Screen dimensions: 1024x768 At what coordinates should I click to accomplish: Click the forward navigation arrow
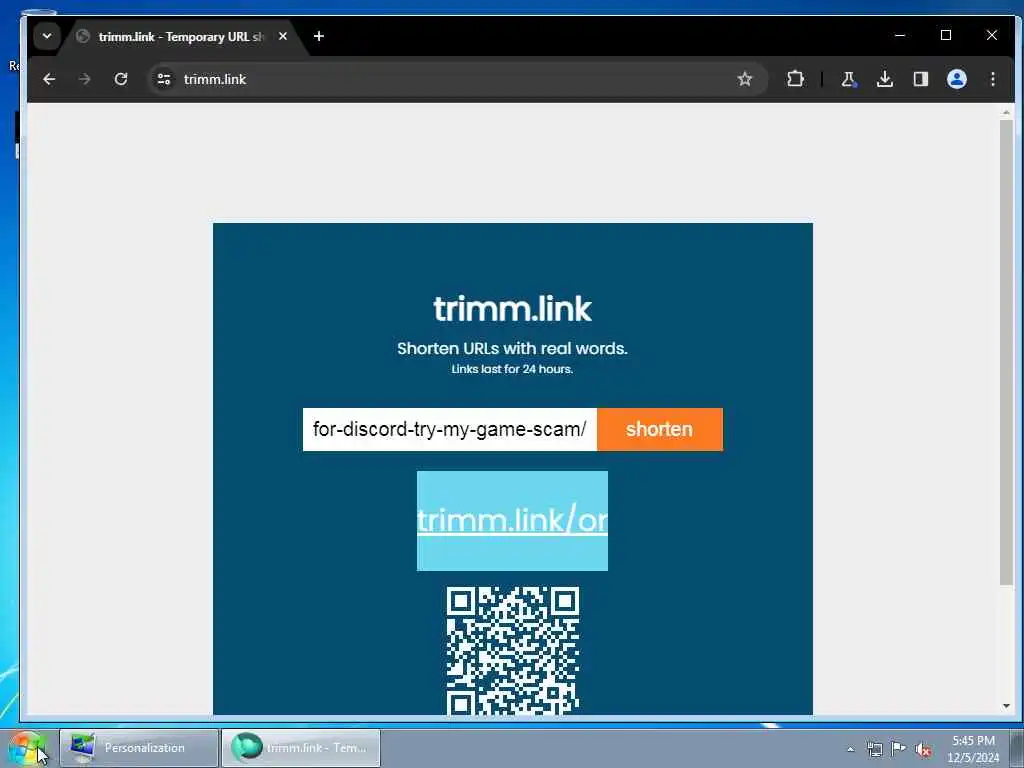coord(84,79)
